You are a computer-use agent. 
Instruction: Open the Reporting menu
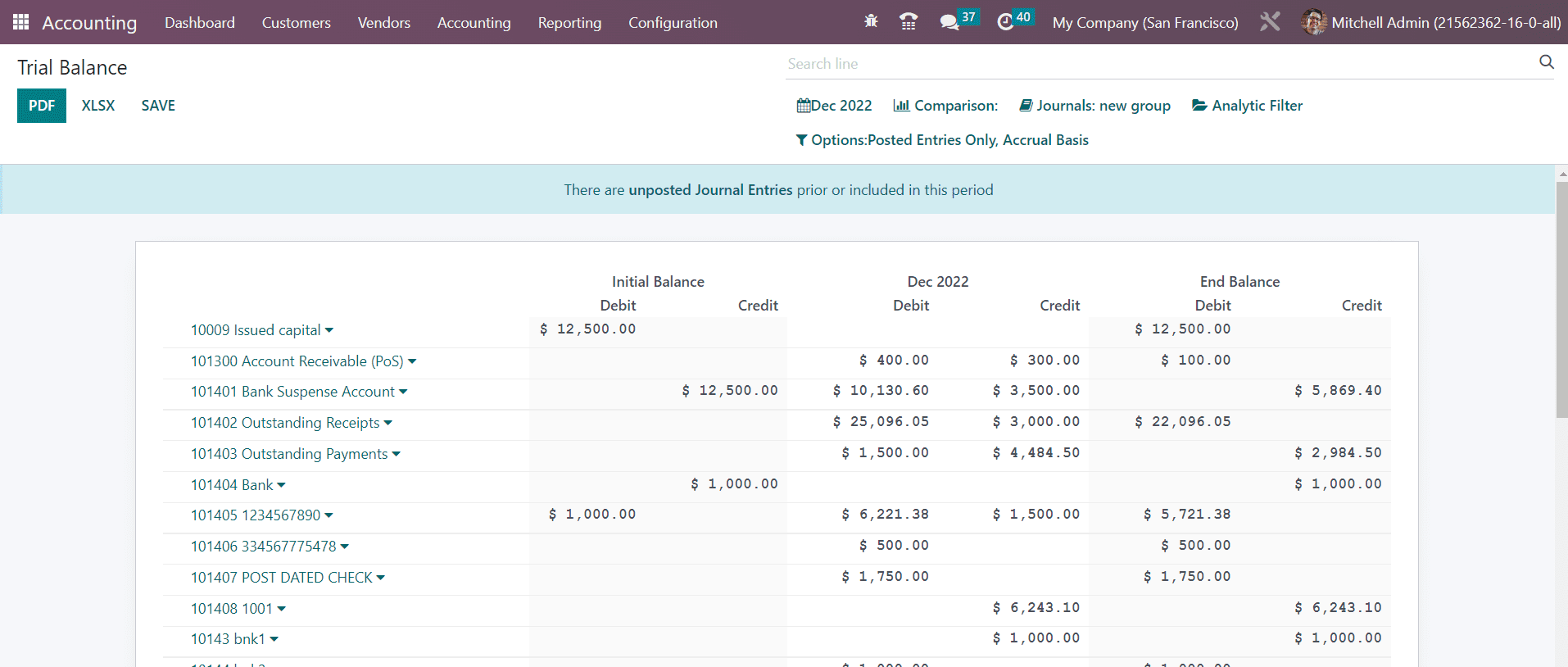[x=569, y=23]
